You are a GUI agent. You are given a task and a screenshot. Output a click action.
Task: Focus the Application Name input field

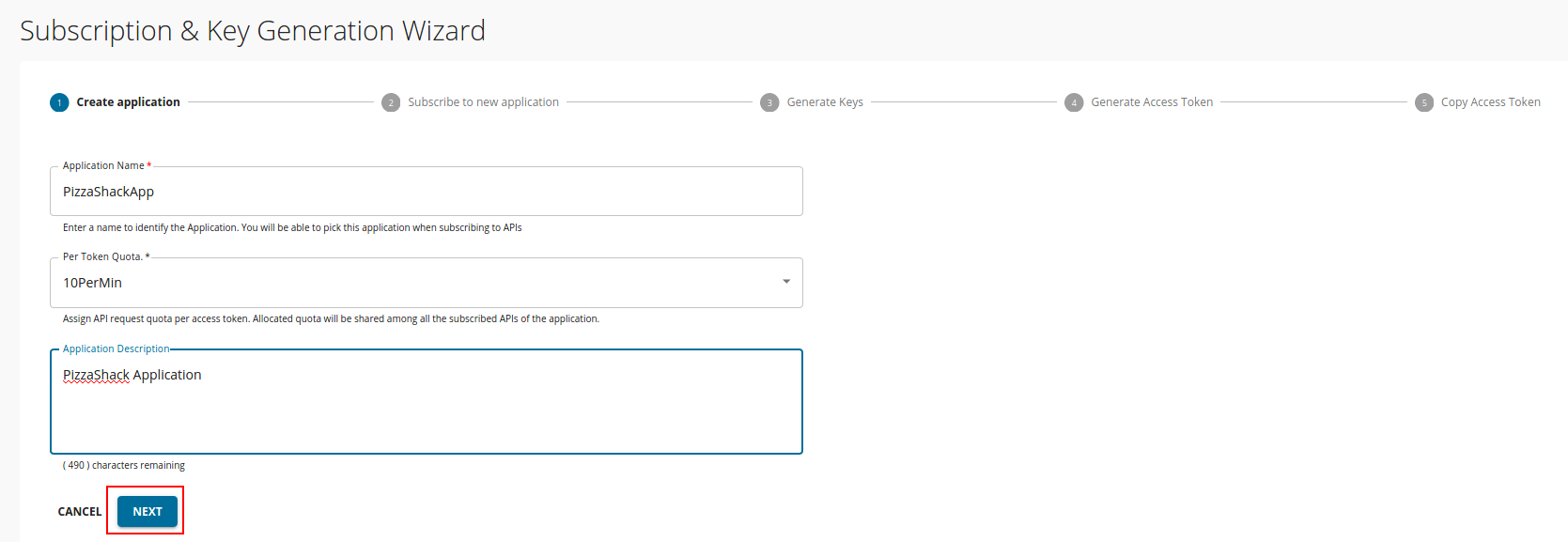[x=427, y=192]
